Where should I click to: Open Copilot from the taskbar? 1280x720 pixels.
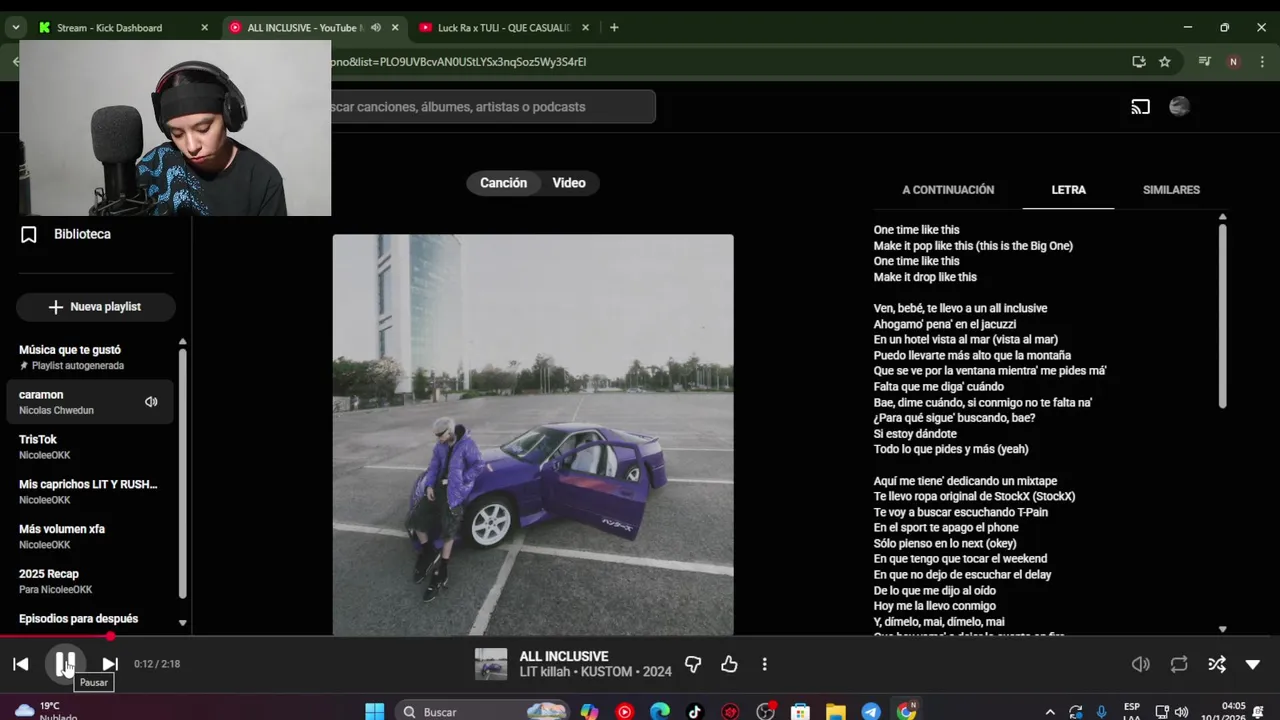[x=589, y=712]
